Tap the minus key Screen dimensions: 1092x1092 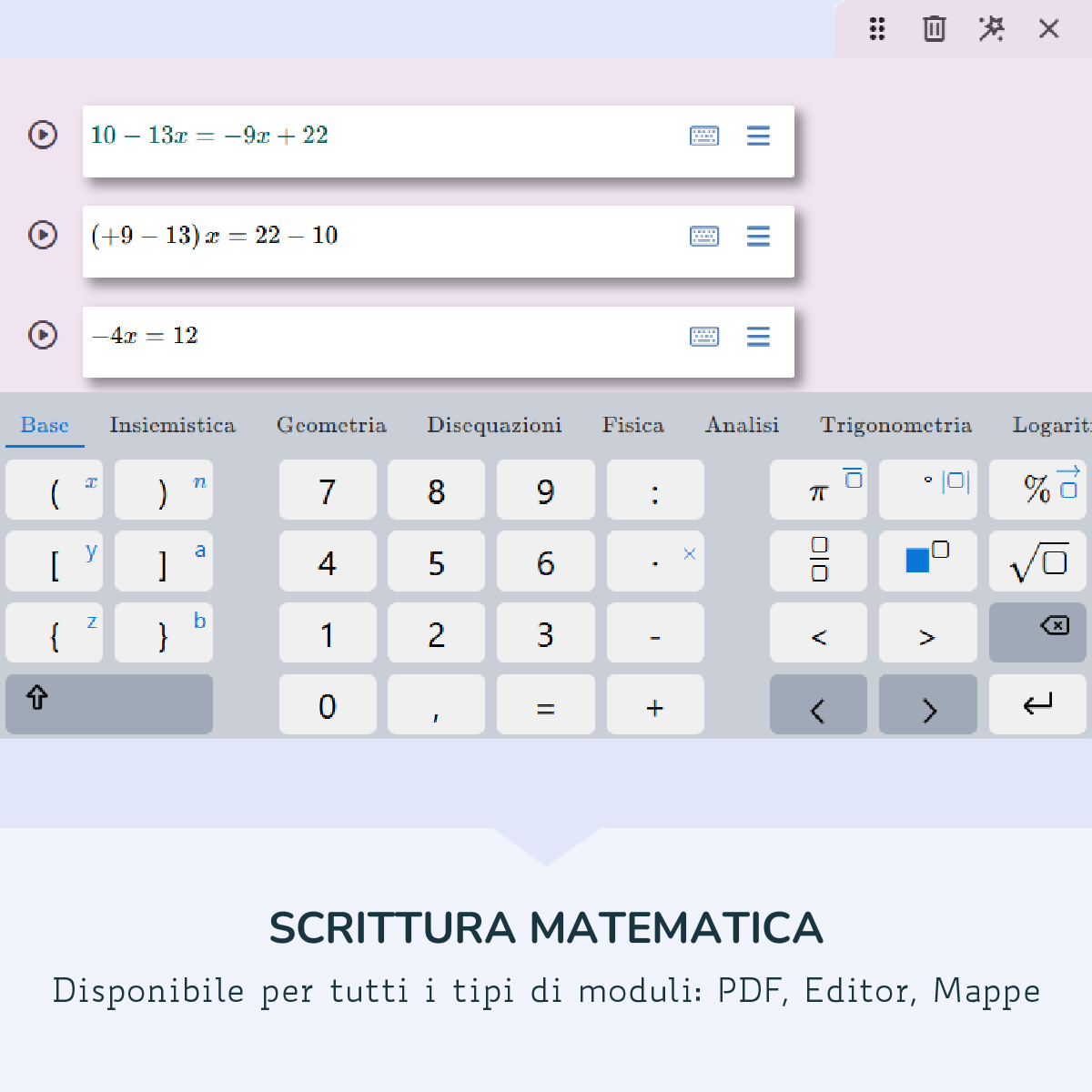pos(655,632)
